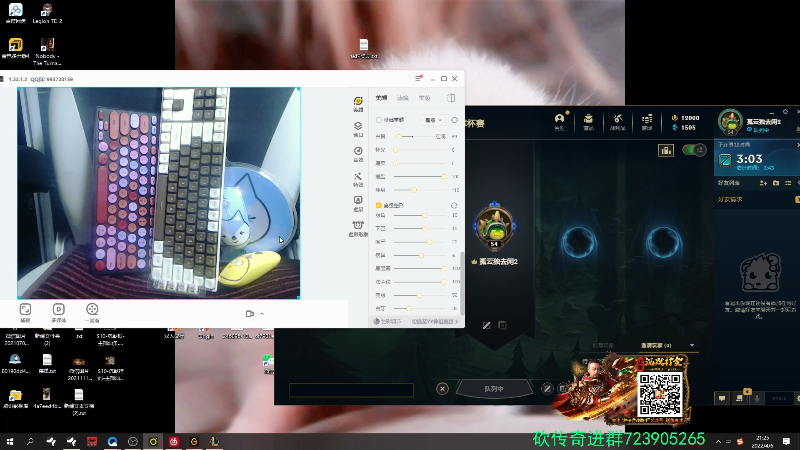Open the Nobody - The Turnaround desktop icon
Screen dimensions: 800x450
click(x=47, y=52)
